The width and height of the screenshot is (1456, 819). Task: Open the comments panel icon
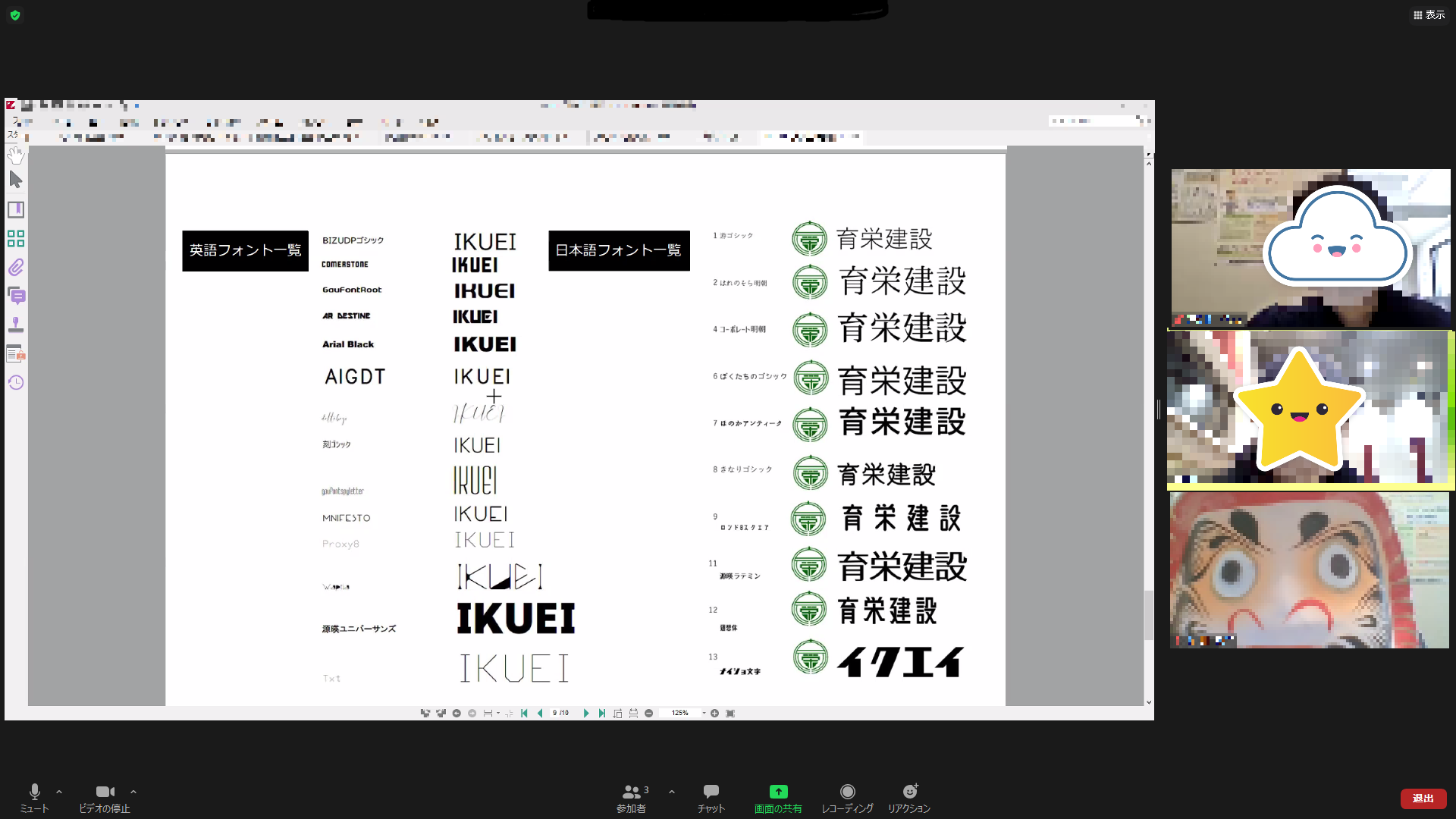(15, 296)
